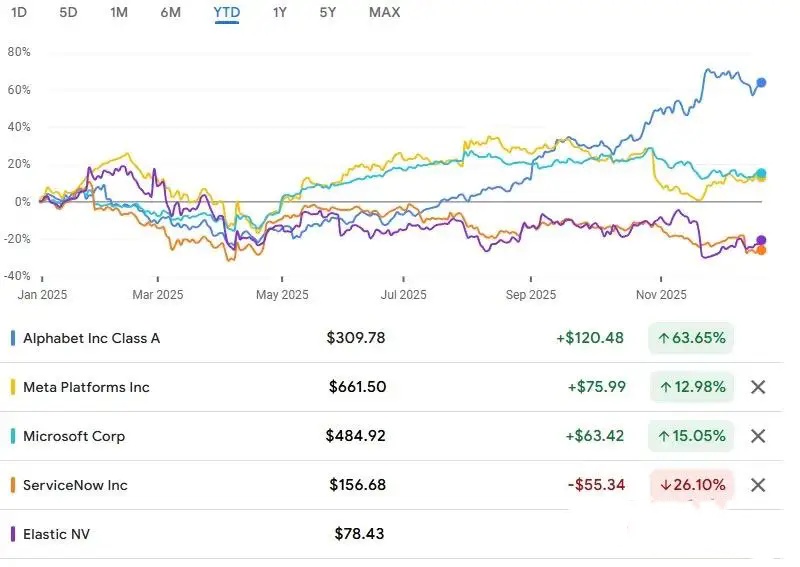Show the 1M chart range
The height and width of the screenshot is (567, 800).
(119, 12)
